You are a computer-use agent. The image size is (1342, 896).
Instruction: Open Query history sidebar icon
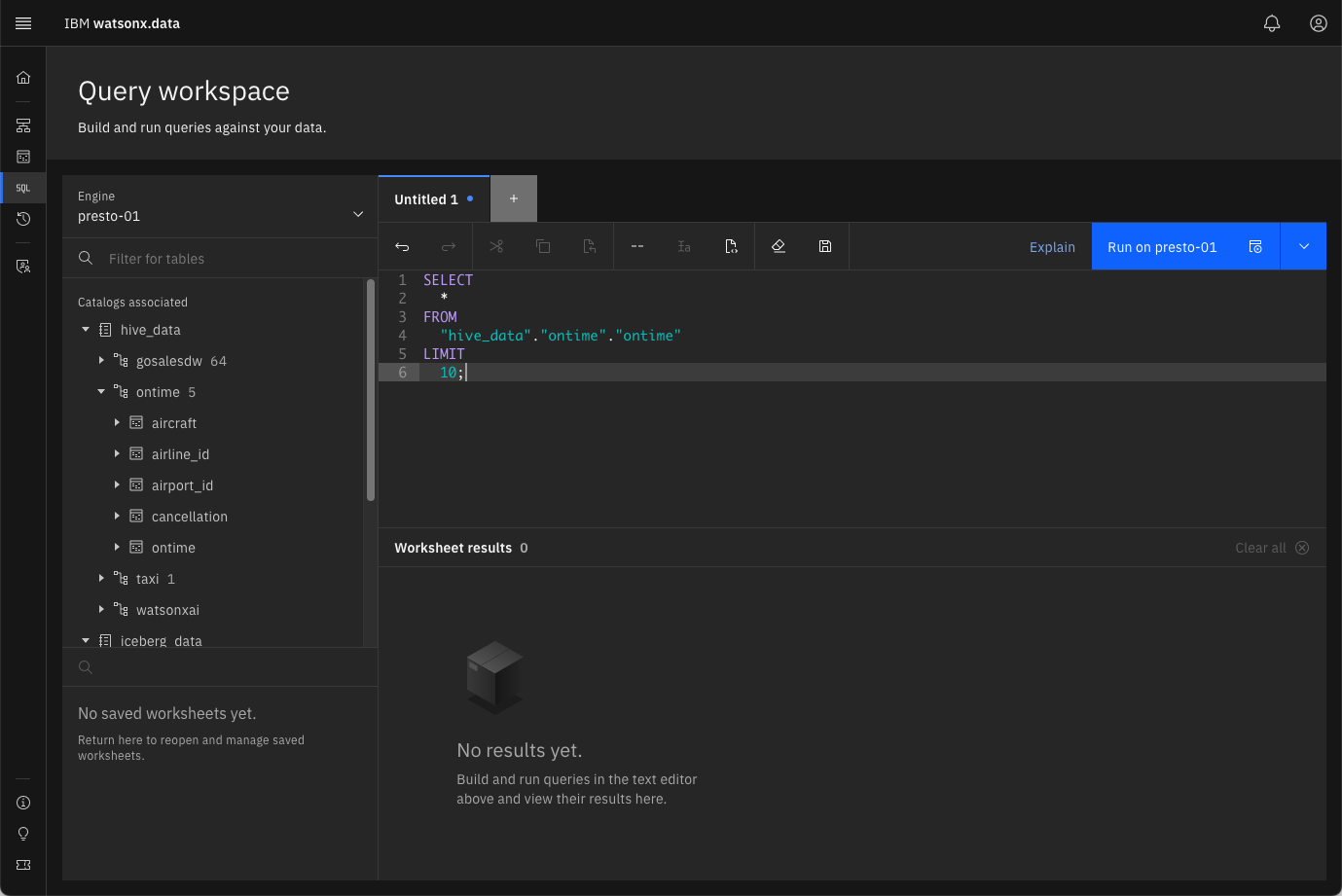coord(23,219)
